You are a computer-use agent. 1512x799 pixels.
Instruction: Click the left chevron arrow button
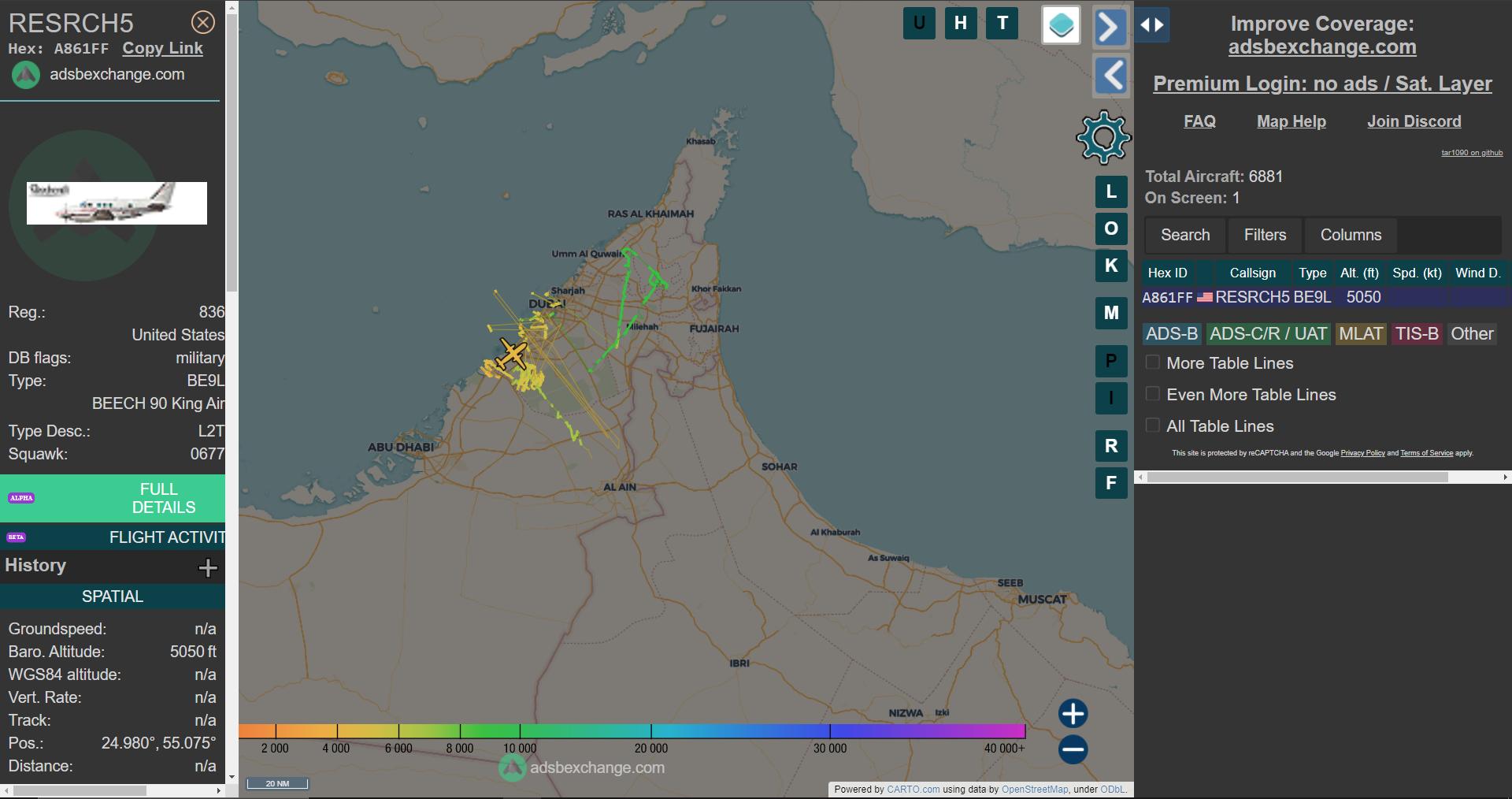(1111, 76)
